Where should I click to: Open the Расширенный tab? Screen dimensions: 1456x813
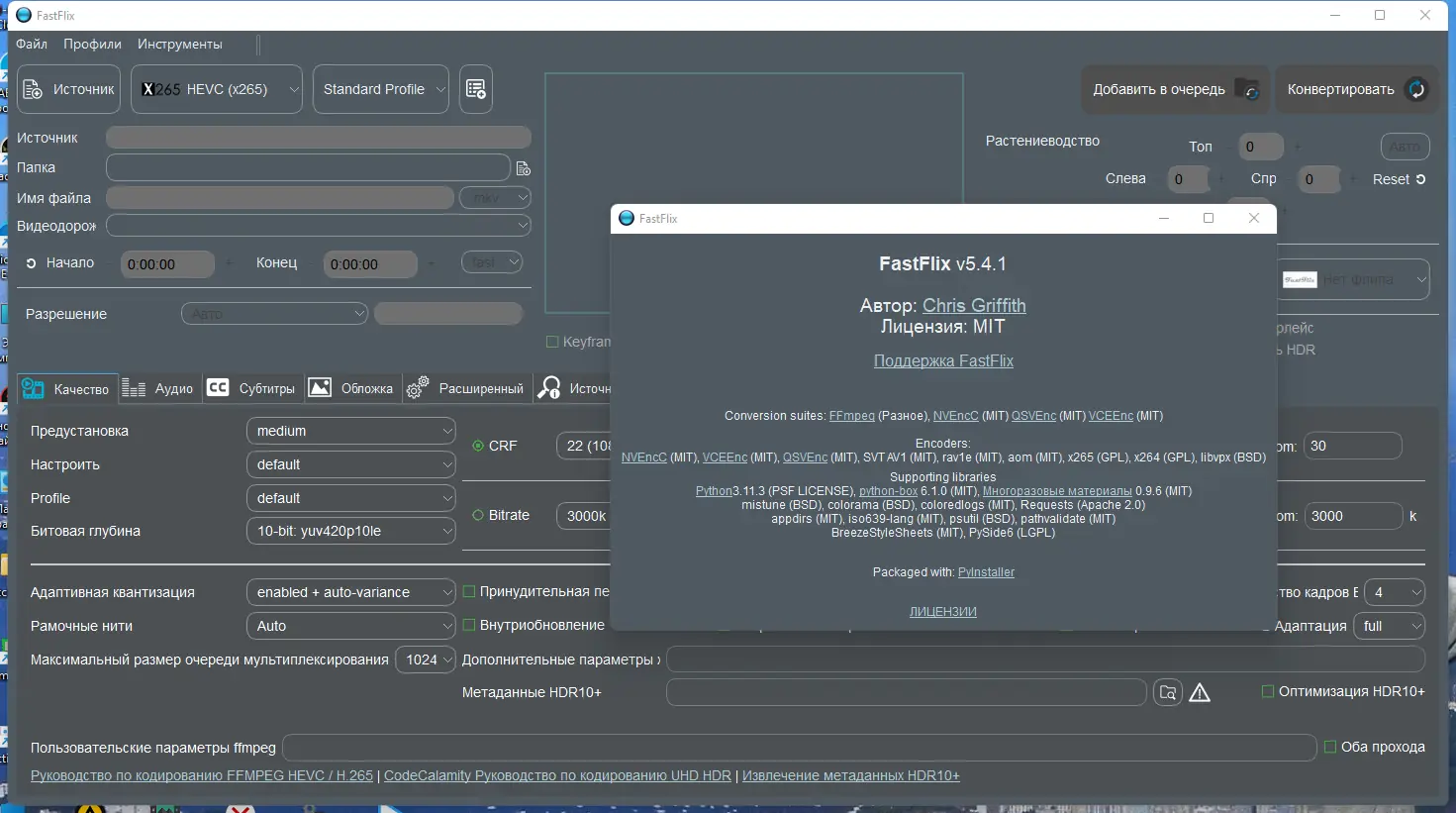pyautogui.click(x=466, y=388)
